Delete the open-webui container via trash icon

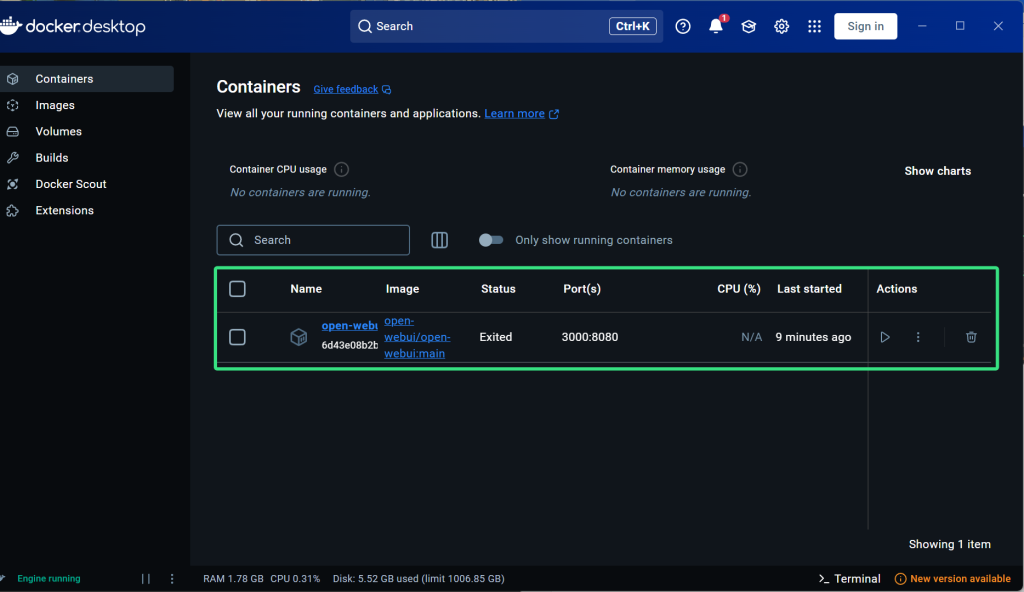971,338
